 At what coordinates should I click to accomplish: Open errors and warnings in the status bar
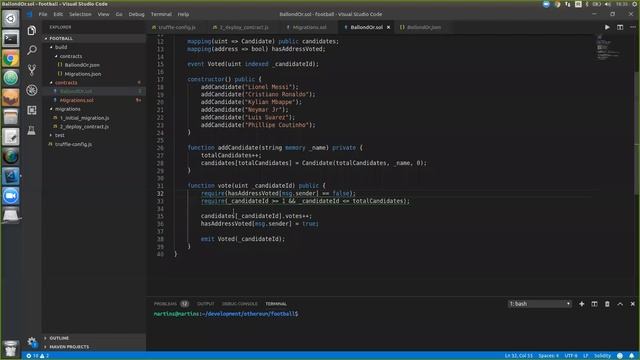pos(38,356)
